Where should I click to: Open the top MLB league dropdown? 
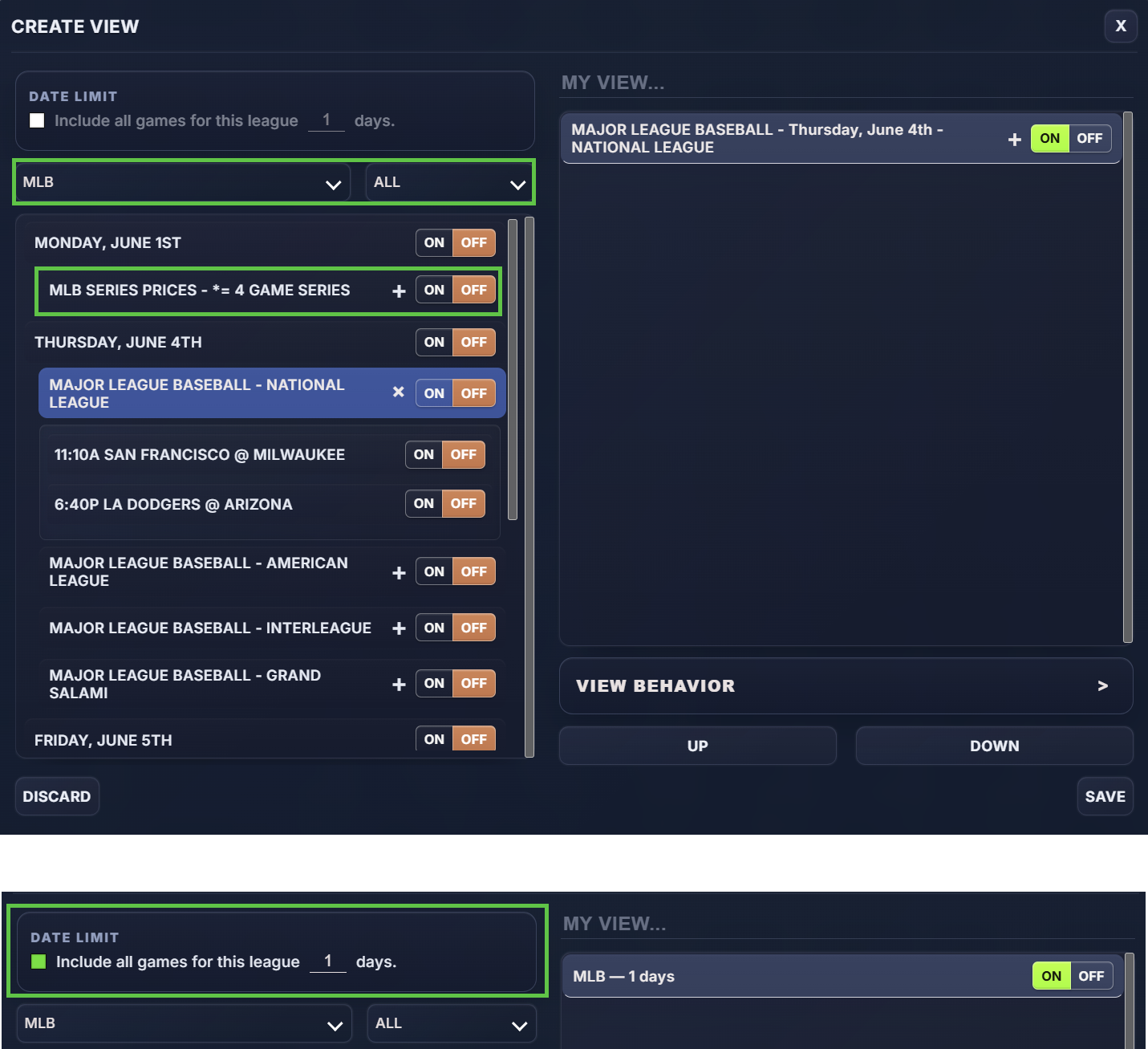click(x=182, y=182)
